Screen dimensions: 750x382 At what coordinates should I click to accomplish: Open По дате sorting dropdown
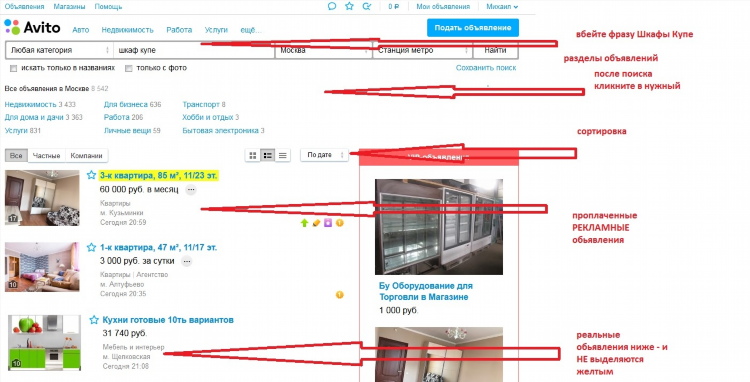324,155
